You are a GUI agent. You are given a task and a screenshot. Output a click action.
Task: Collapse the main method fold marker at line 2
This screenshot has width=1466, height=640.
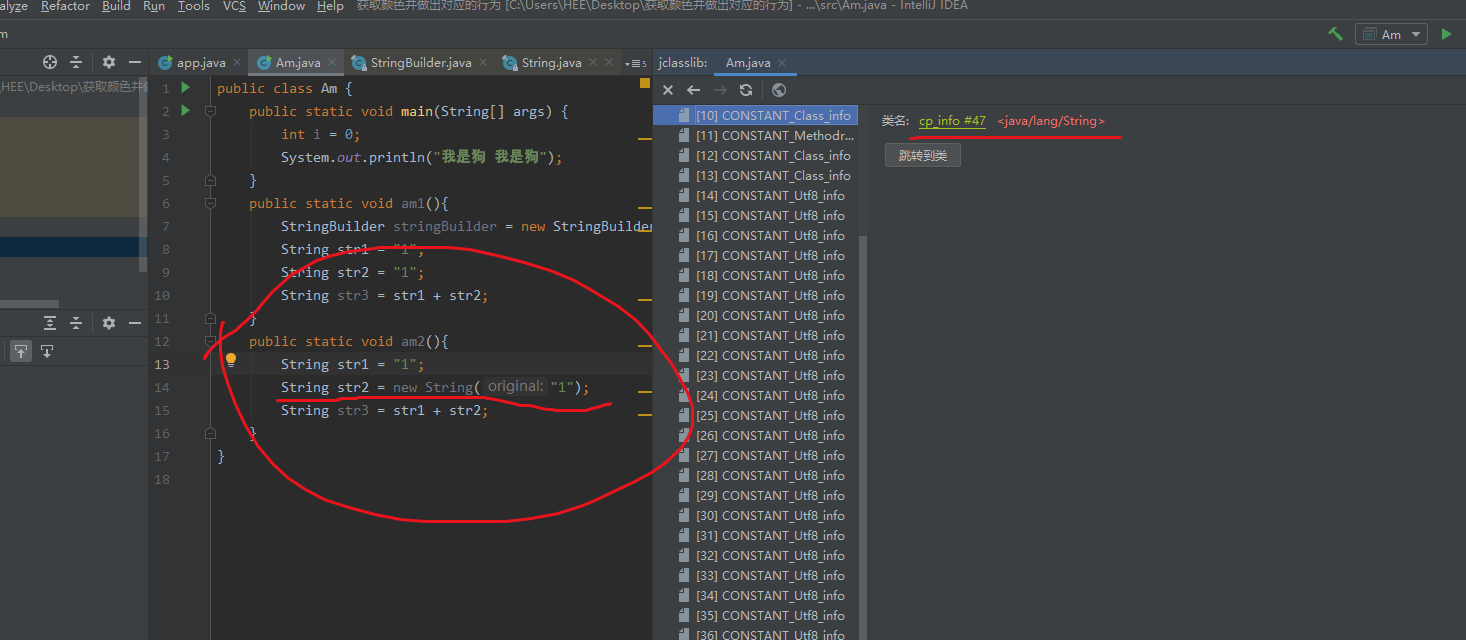[210, 111]
